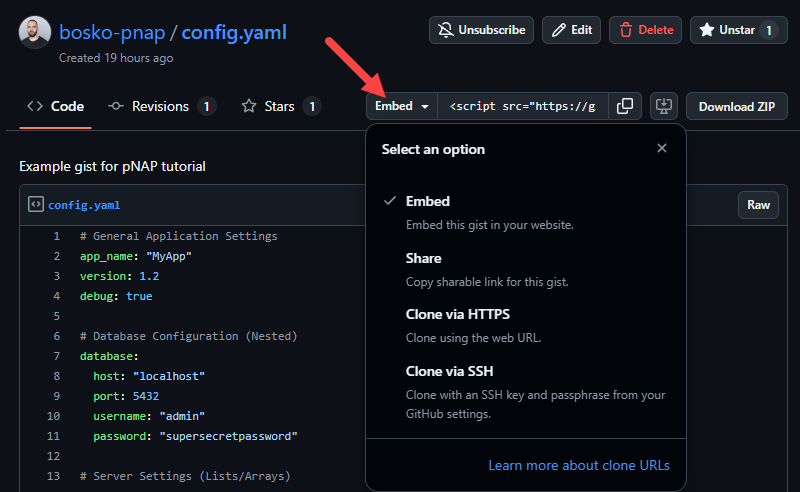Click the debug value true
Viewport: 800px width, 492px height.
139,296
